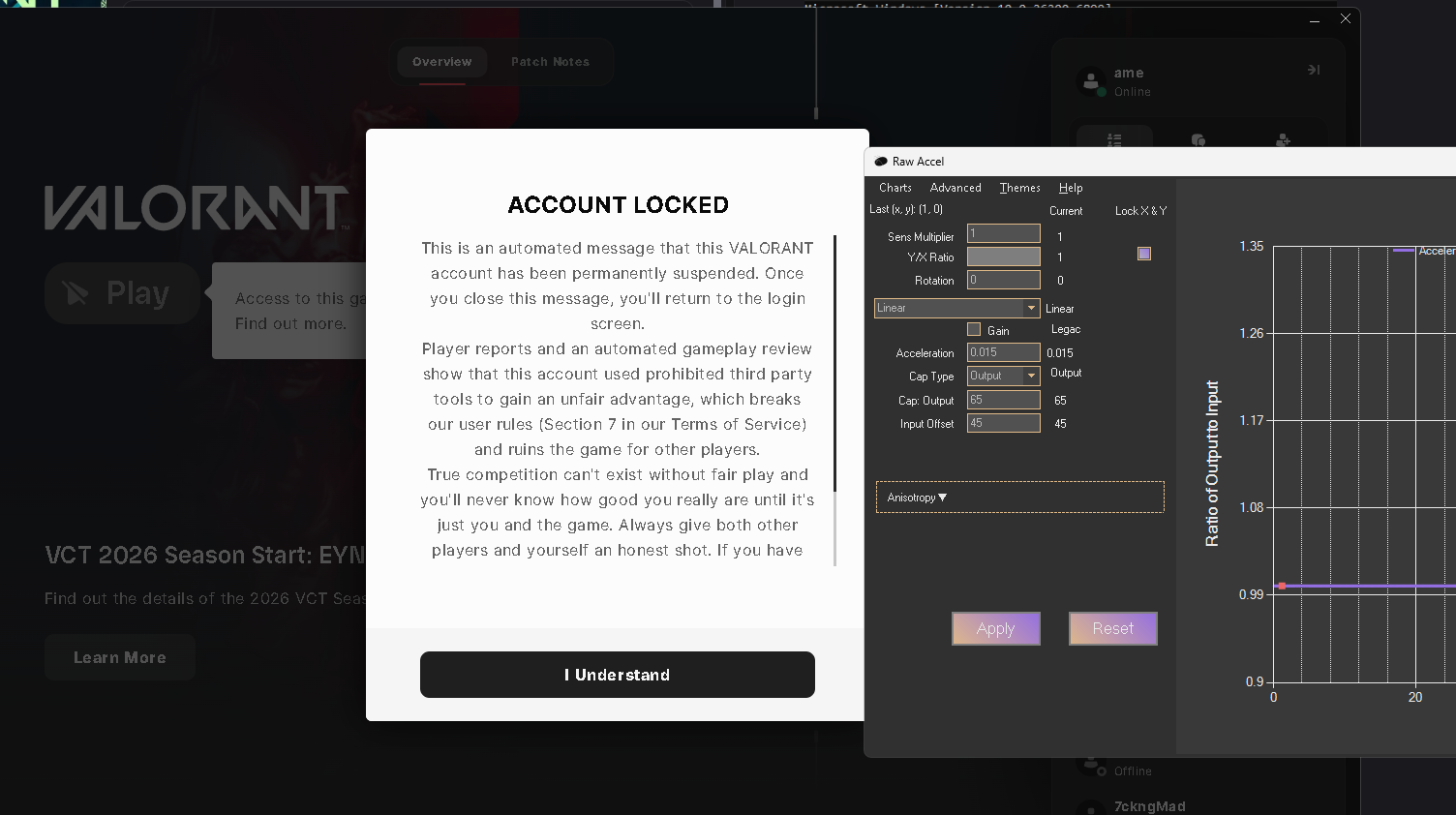
Task: Click the collapse social panel arrow icon
Action: pyautogui.click(x=1314, y=70)
